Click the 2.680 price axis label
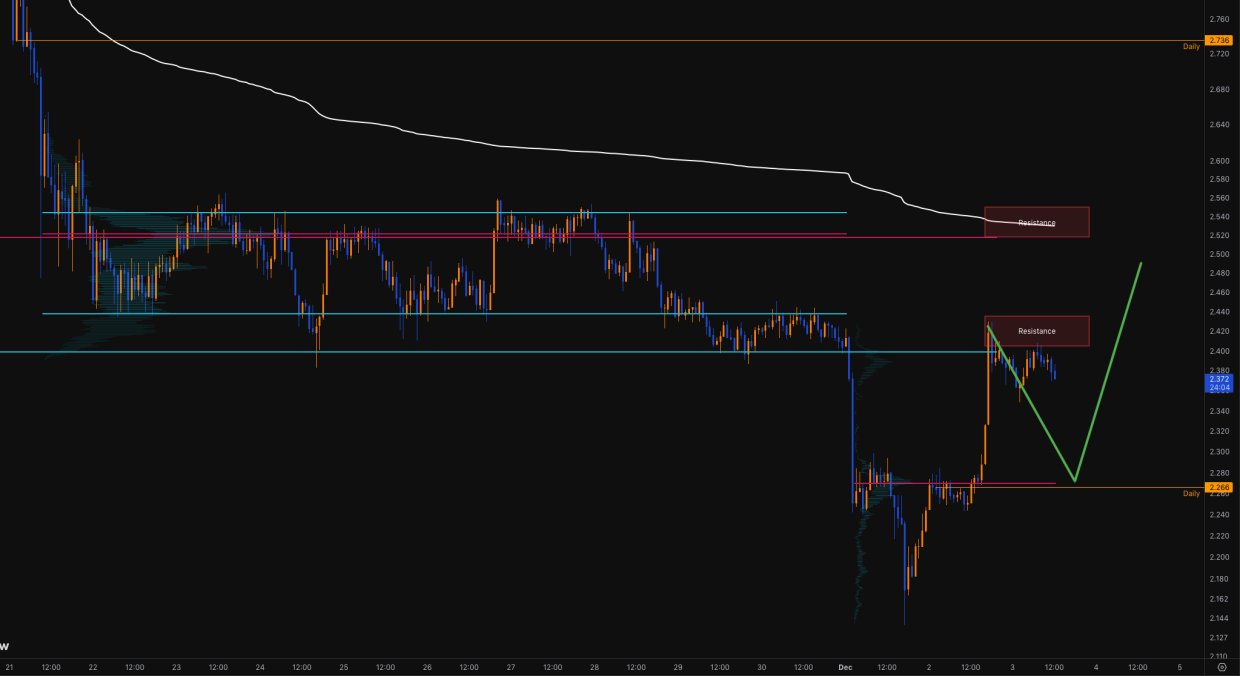 click(x=1219, y=89)
